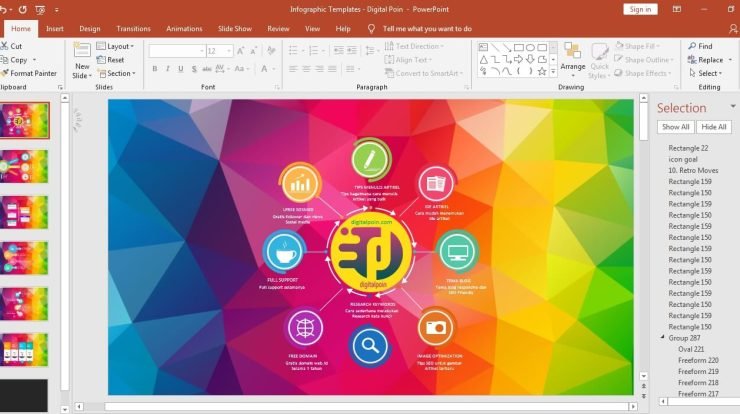Viewport: 740px width, 414px height.
Task: Click Reset in the Slides group
Action: click(x=110, y=60)
